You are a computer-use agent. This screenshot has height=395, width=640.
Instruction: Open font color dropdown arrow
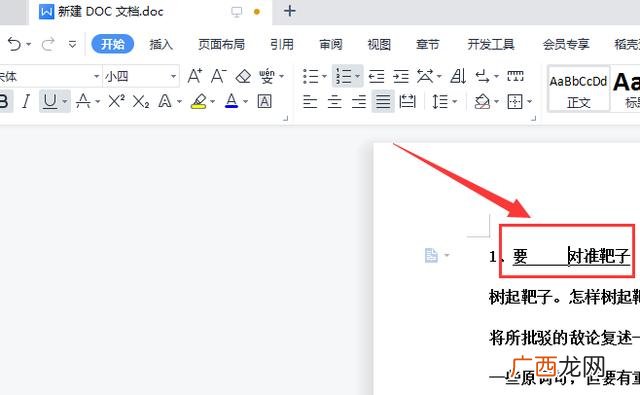(x=245, y=101)
